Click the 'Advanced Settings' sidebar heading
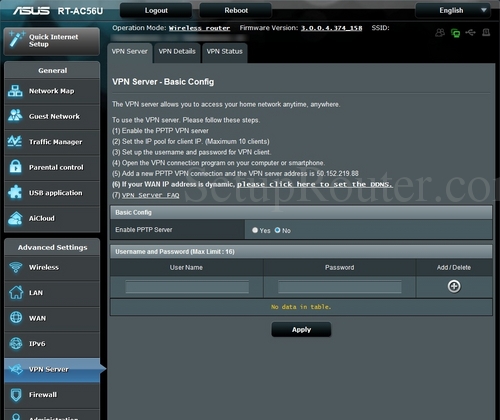This screenshot has width=500, height=420. (52, 247)
